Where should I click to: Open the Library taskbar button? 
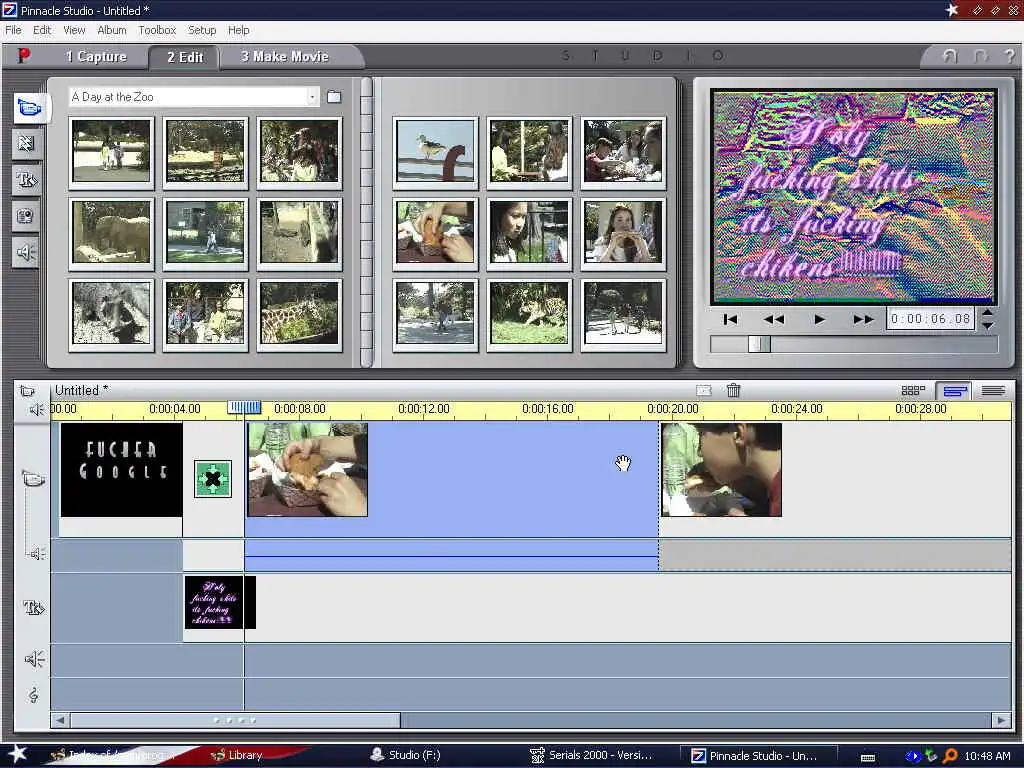click(236, 755)
